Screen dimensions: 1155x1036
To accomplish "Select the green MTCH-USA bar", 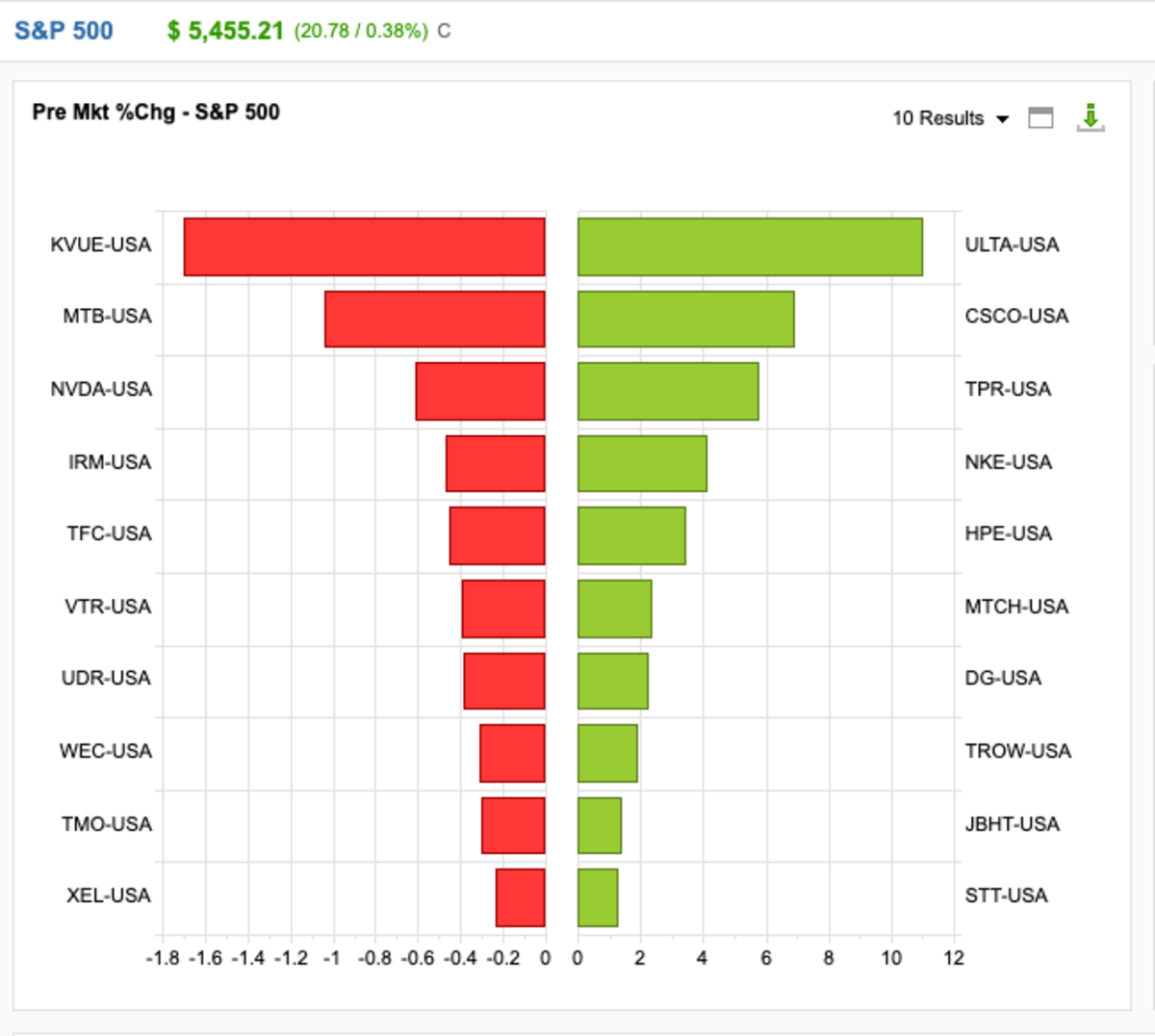I will click(614, 608).
